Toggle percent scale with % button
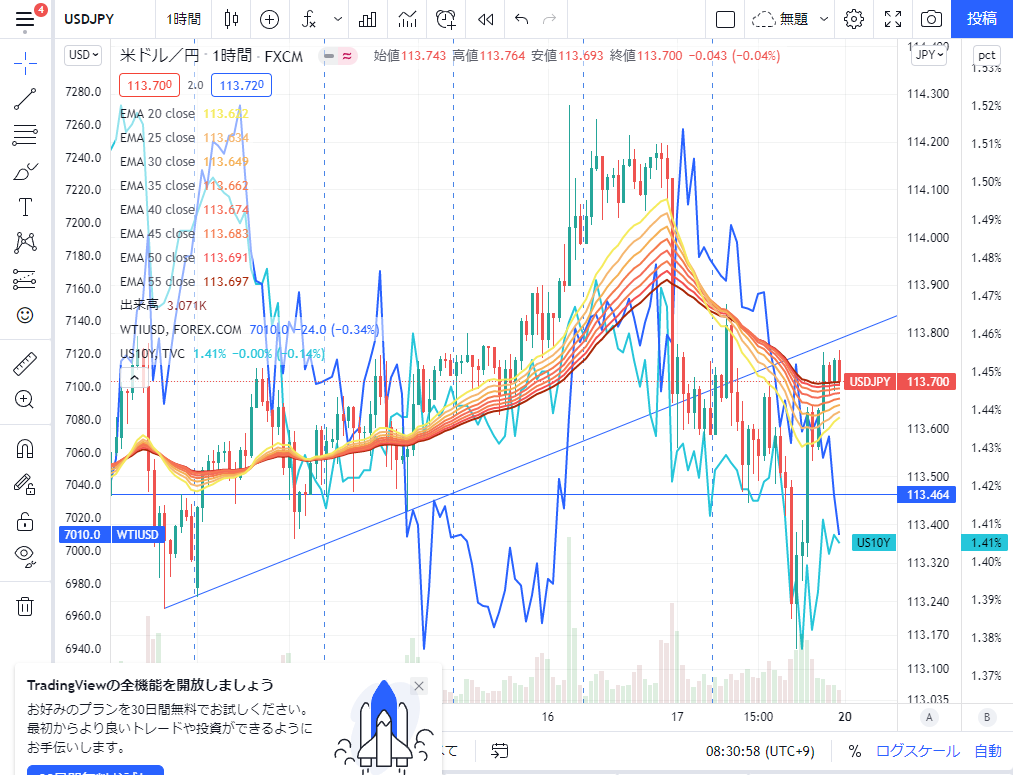The image size is (1013, 775). (855, 751)
